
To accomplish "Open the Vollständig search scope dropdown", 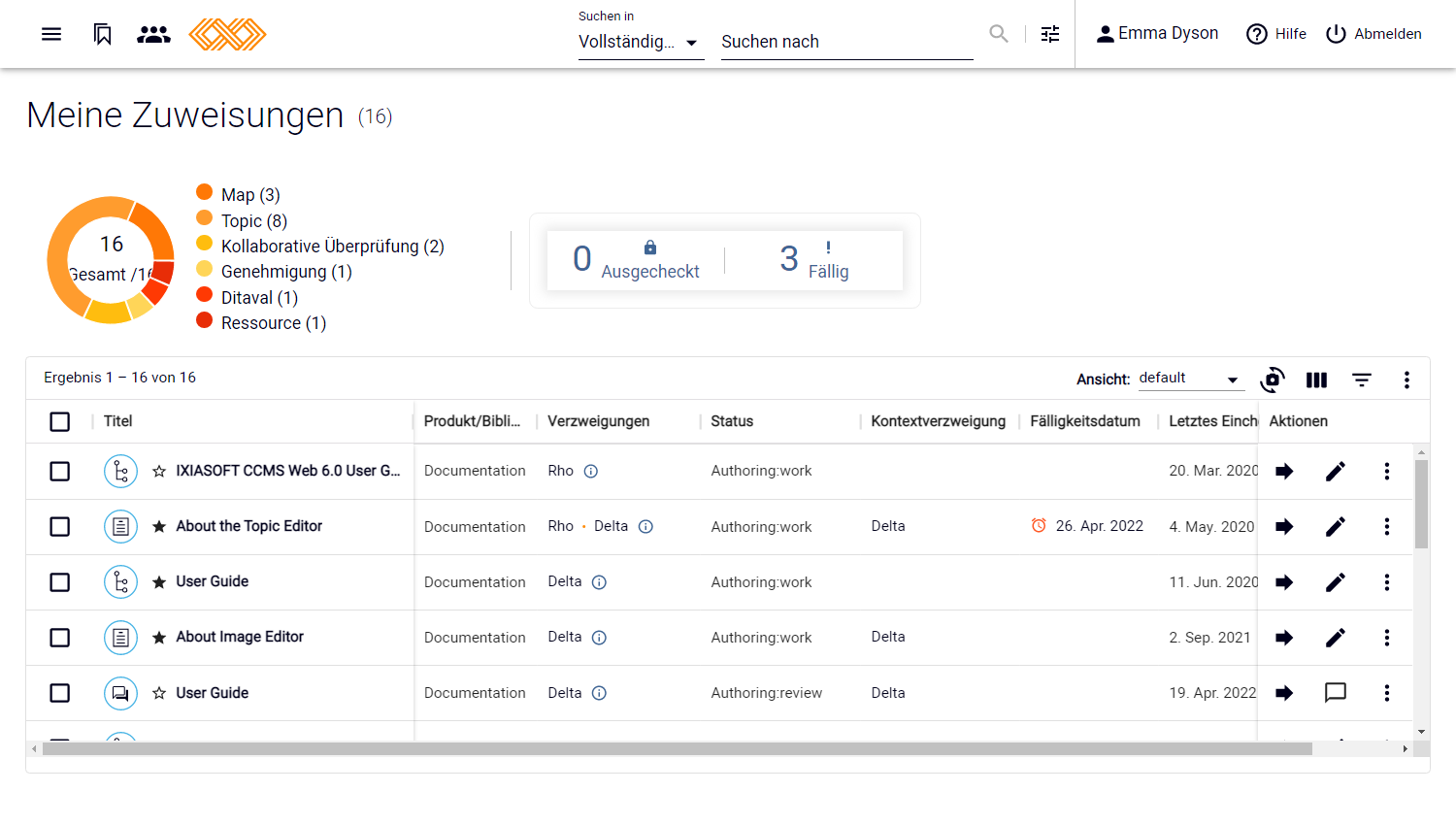I will pos(641,42).
